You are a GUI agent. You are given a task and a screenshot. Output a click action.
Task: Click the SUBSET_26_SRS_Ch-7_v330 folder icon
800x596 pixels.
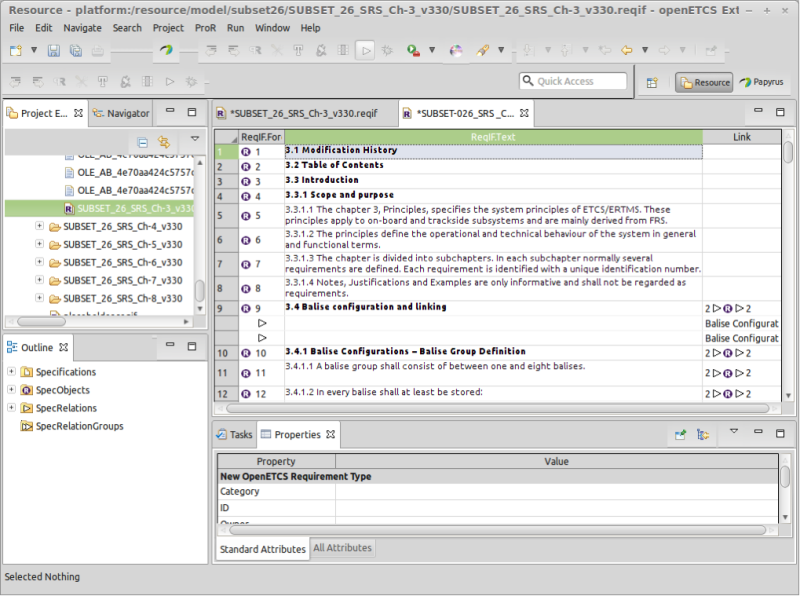point(55,281)
